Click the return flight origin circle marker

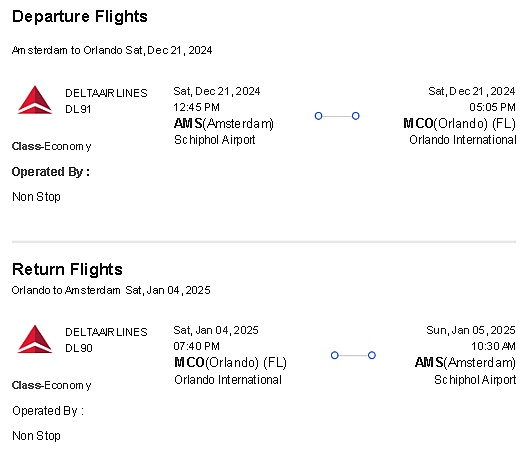coord(335,355)
